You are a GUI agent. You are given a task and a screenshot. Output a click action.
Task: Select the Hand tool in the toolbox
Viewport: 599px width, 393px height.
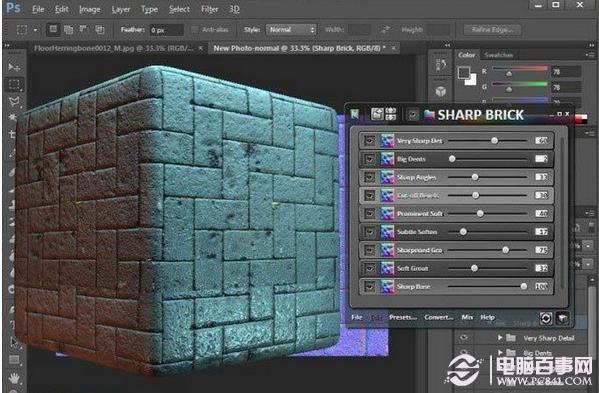click(x=14, y=378)
